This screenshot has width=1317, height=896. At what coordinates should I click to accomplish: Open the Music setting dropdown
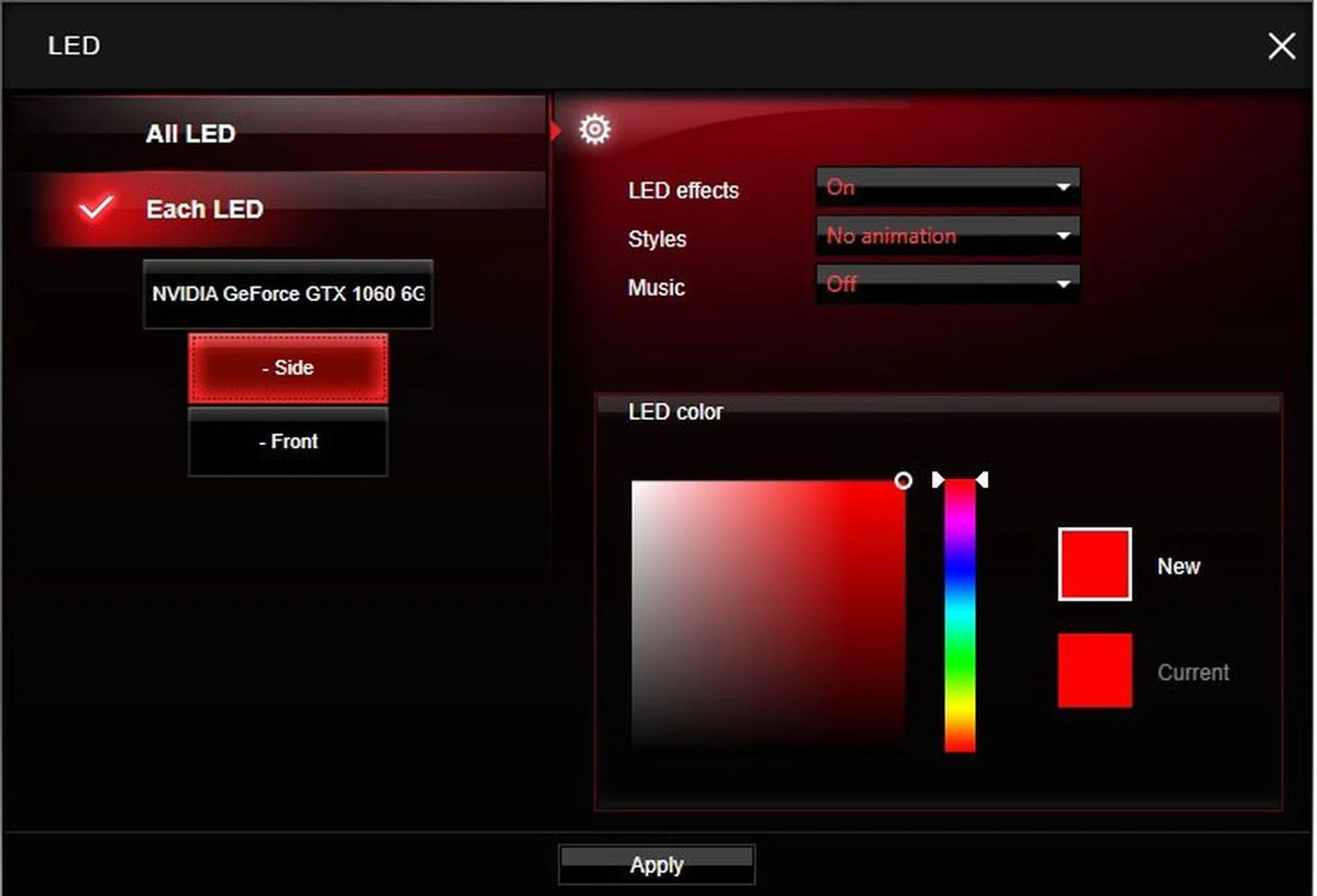(947, 284)
